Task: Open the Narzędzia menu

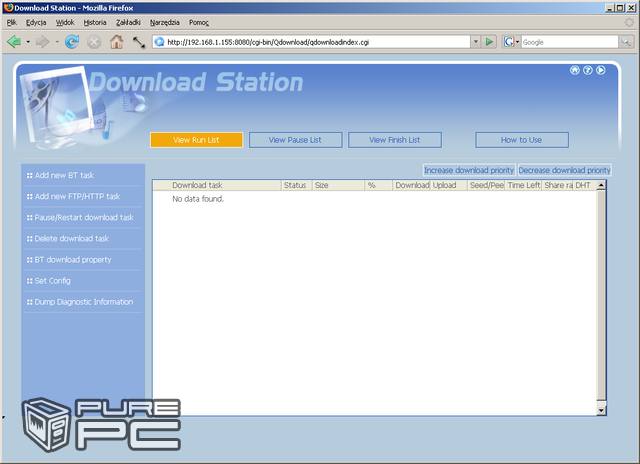Action: [x=164, y=22]
